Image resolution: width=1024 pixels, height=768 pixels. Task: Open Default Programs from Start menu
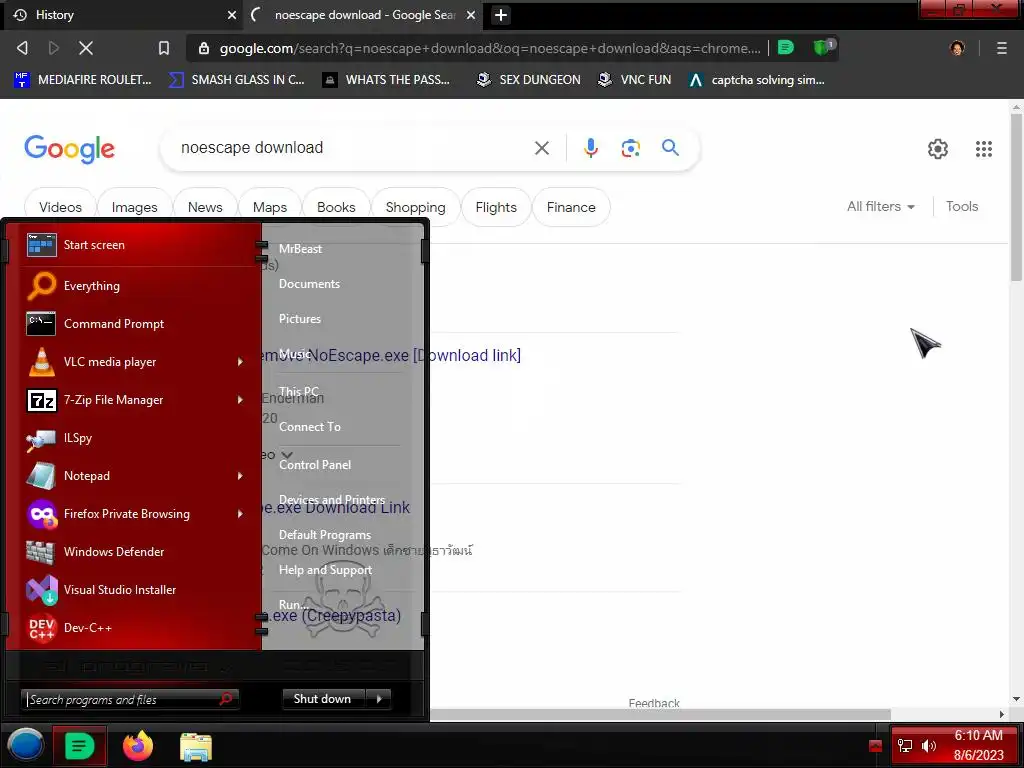pos(325,535)
